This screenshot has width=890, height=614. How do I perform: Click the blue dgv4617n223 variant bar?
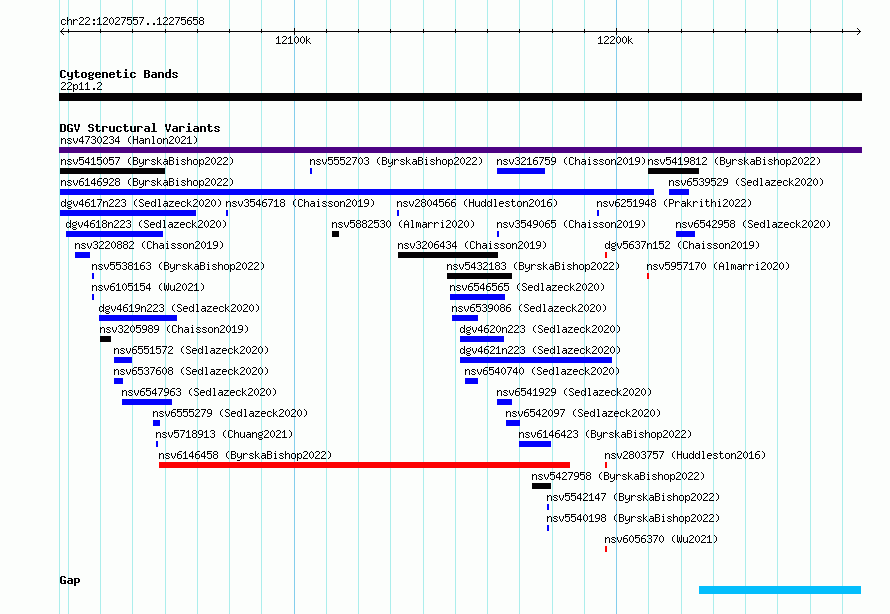click(128, 213)
